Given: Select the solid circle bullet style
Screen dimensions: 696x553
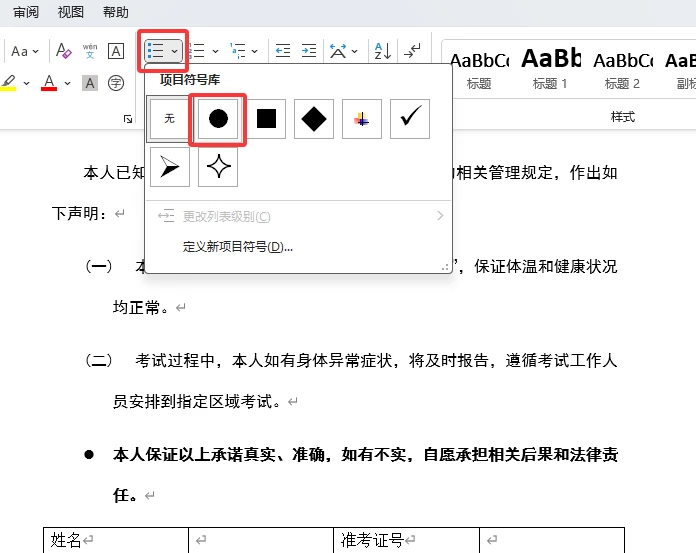Looking at the screenshot, I should click(x=217, y=119).
